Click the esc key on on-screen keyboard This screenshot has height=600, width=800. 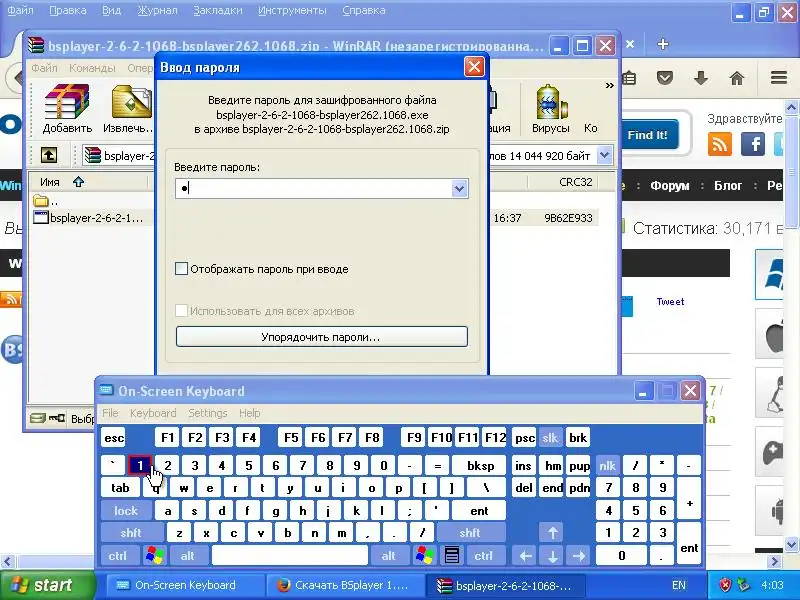point(113,438)
